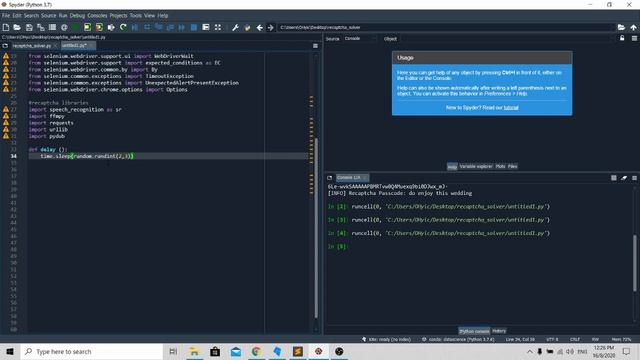Maximize current pane toolbar icon

click(x=206, y=27)
